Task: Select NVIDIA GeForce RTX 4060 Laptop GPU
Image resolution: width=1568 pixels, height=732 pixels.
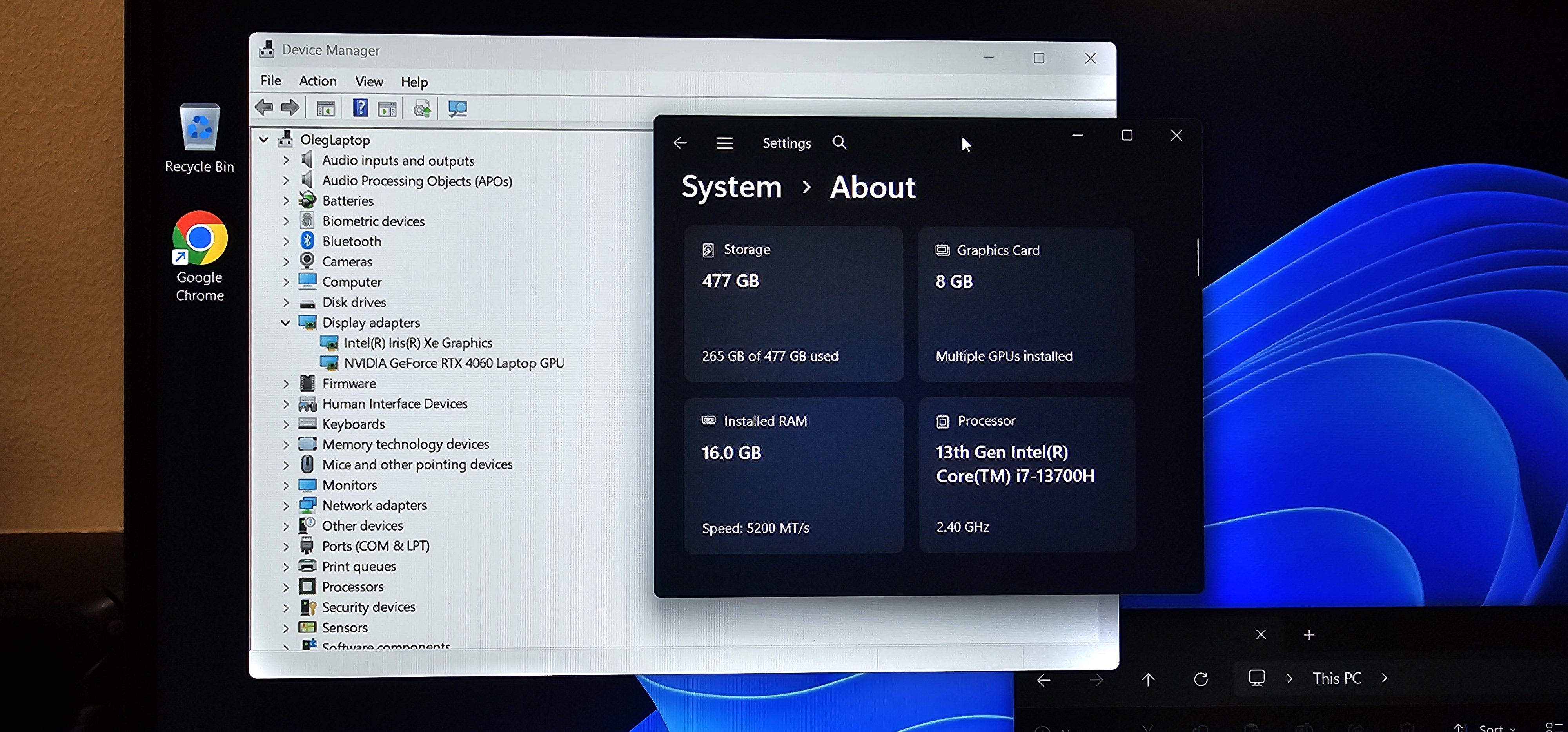Action: (454, 363)
